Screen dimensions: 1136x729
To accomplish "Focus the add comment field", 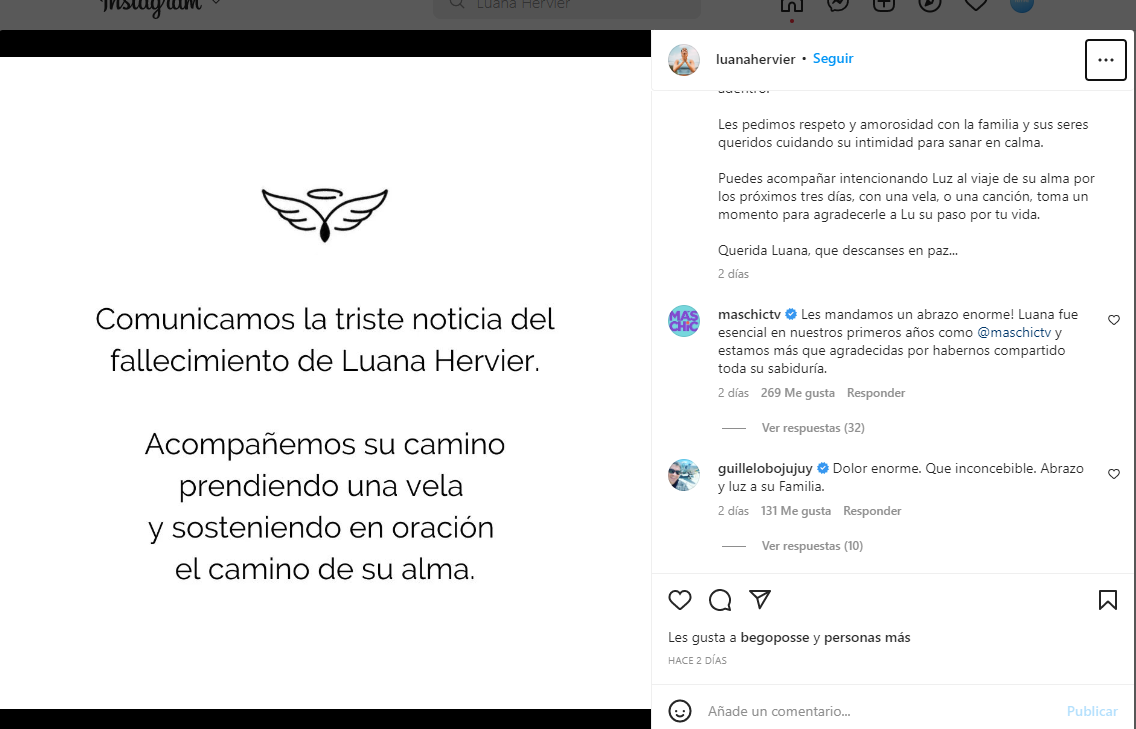I will coord(880,711).
